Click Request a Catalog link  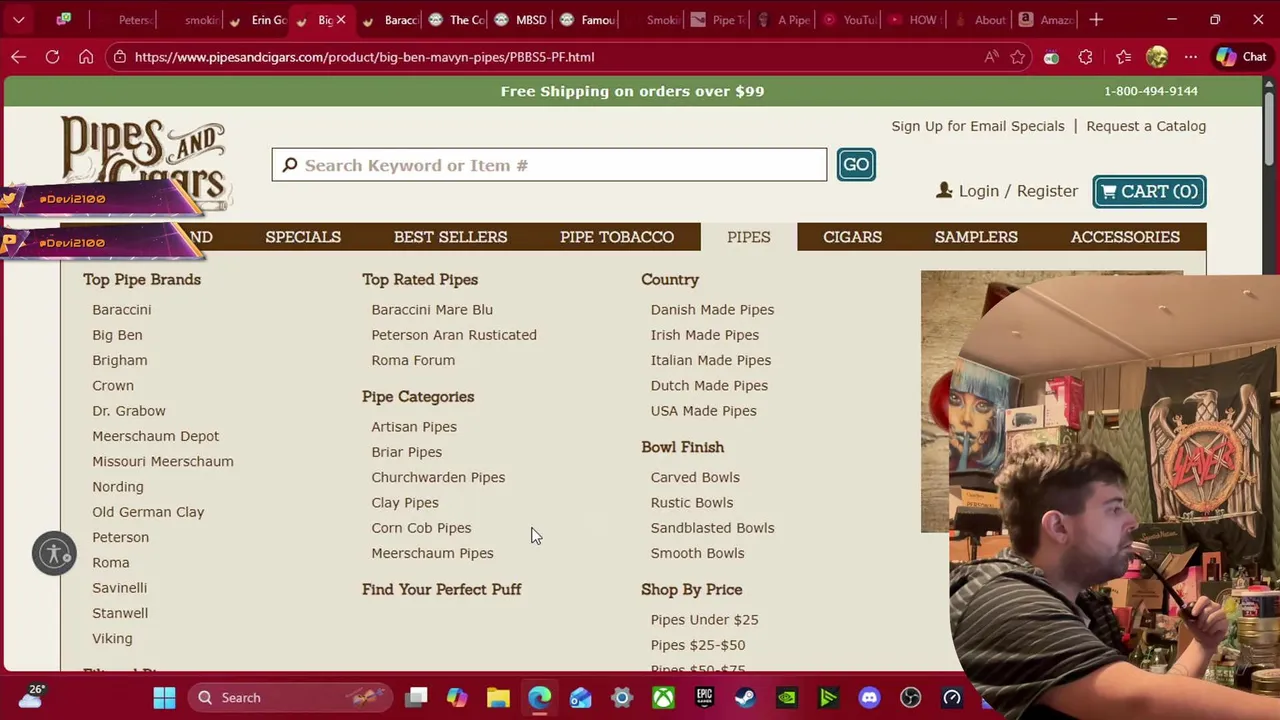click(1146, 126)
